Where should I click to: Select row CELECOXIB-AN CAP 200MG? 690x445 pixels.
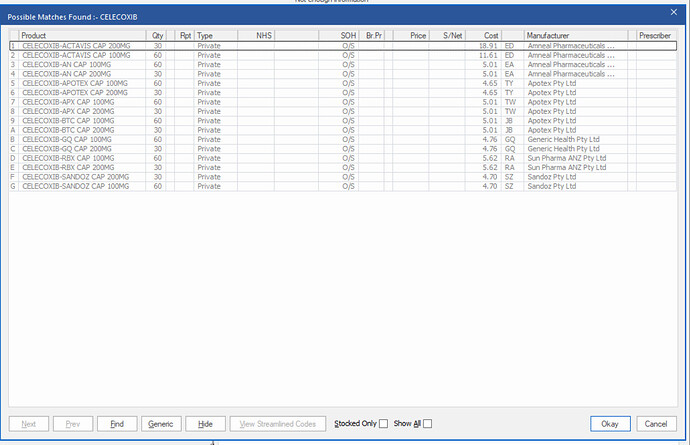(343, 74)
